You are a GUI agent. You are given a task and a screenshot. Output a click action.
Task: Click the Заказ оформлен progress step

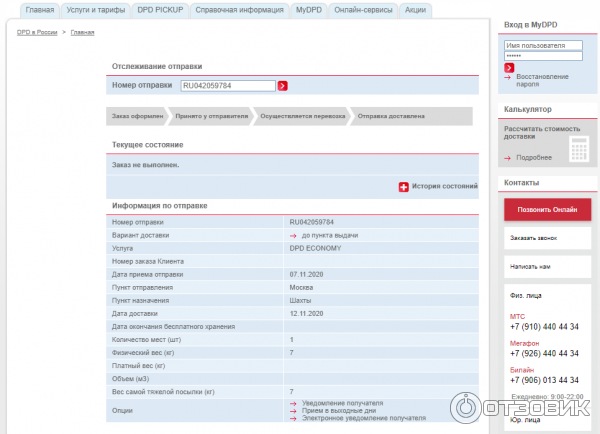137,116
